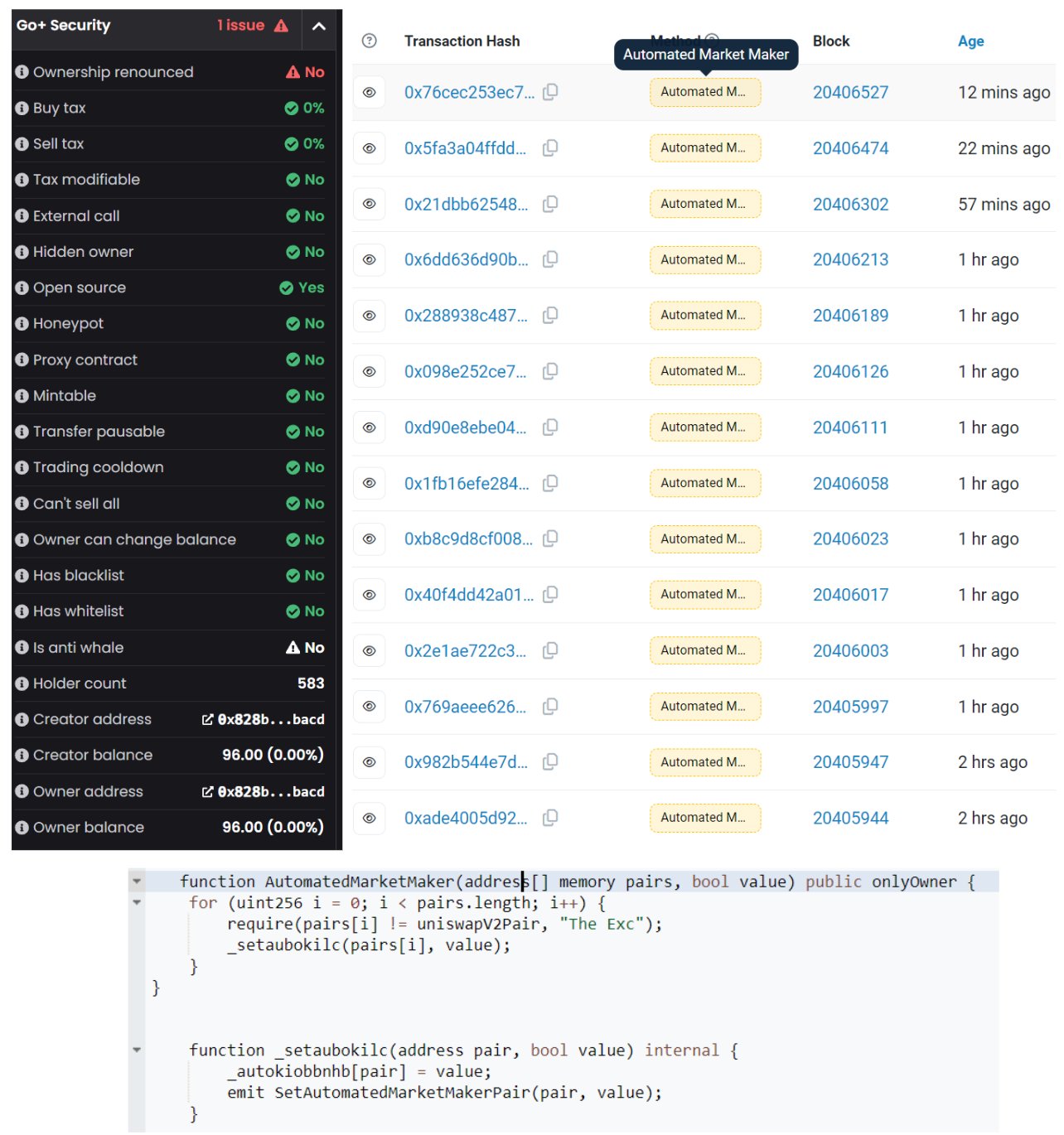Open transaction 0x6dd636d90b link
1064x1135 pixels.
pyautogui.click(x=467, y=259)
